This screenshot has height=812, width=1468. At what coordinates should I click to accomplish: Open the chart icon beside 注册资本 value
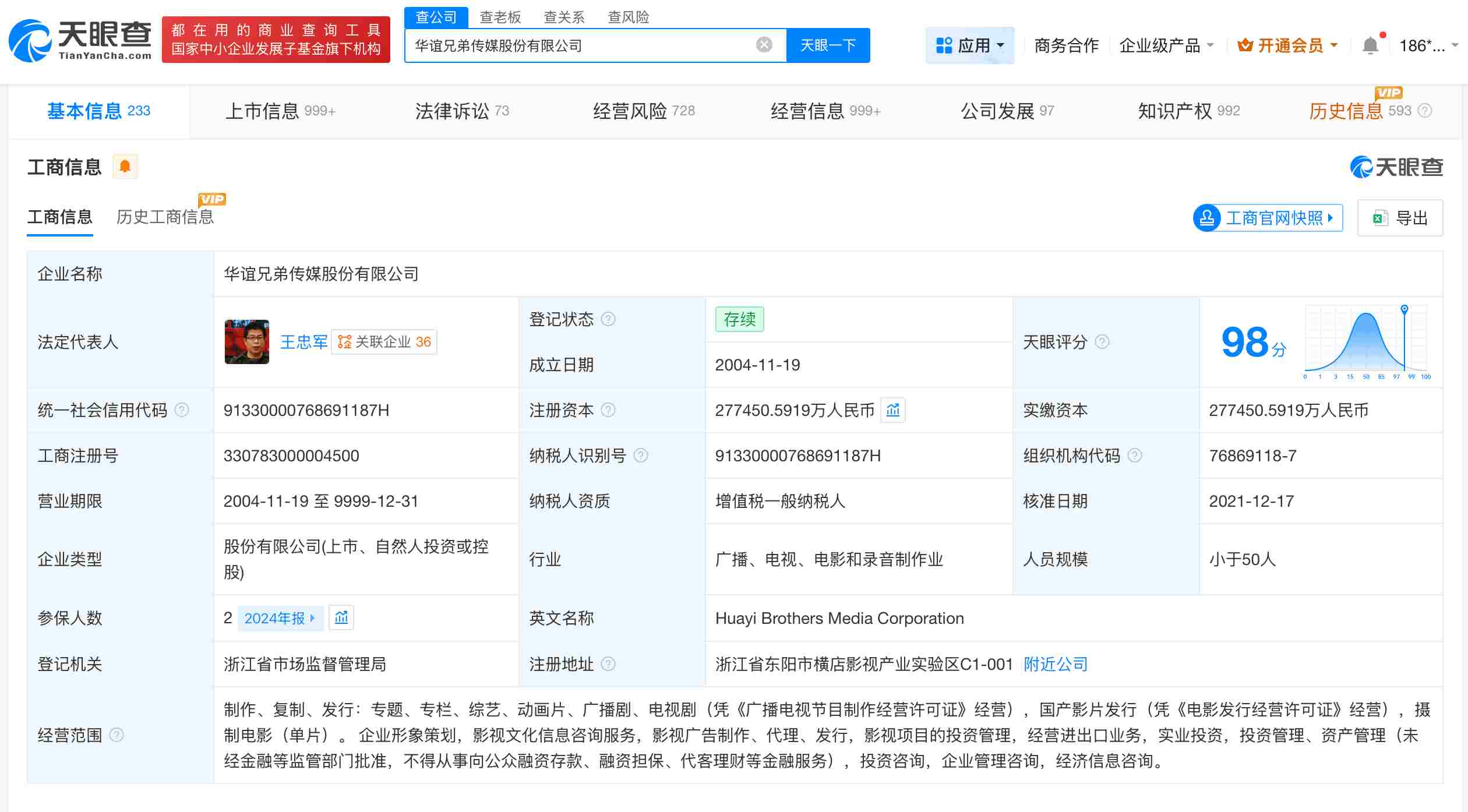point(892,410)
